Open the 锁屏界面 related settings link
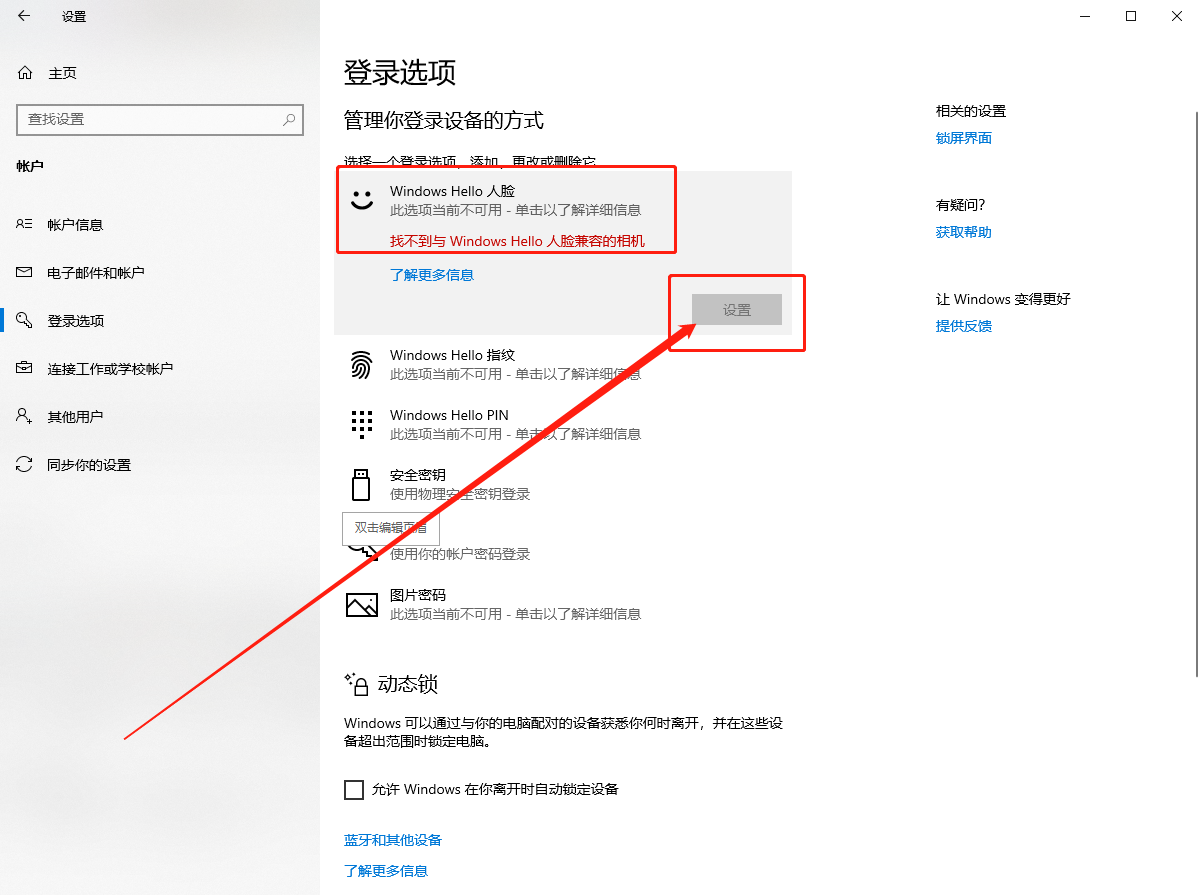 tap(963, 137)
